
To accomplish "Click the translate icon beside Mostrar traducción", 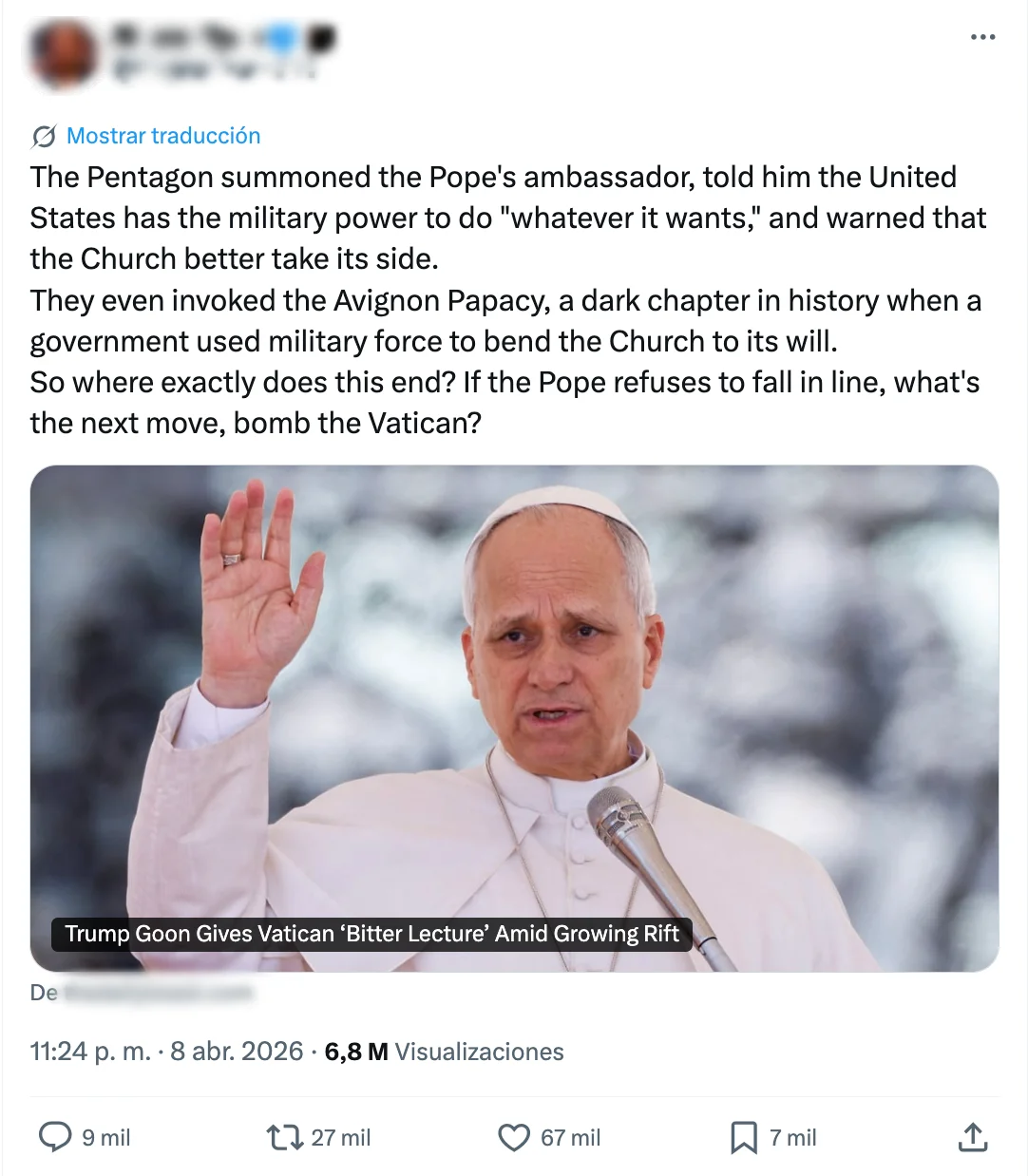I will (x=44, y=137).
